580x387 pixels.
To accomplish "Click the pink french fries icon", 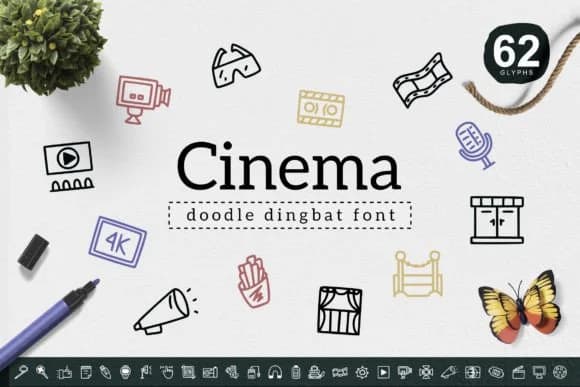I will tap(254, 282).
